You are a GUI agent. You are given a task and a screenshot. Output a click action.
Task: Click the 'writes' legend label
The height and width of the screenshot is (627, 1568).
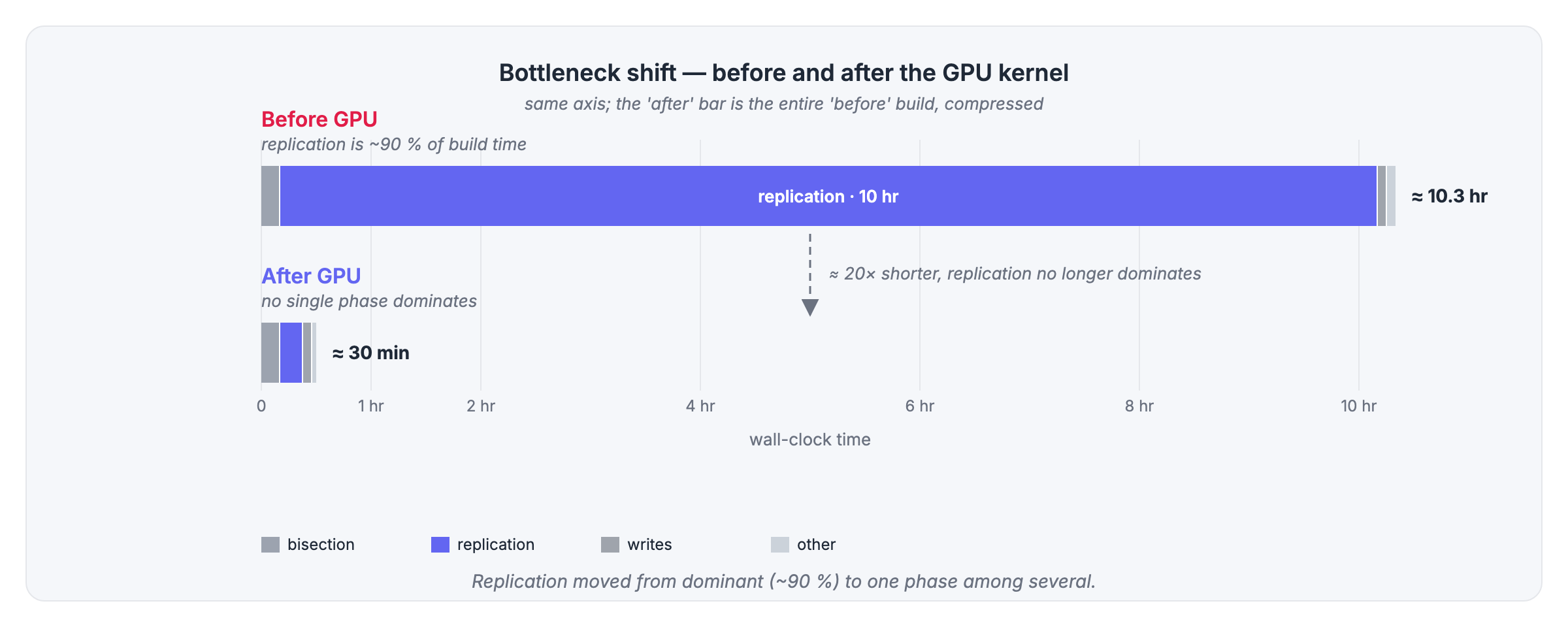[649, 545]
